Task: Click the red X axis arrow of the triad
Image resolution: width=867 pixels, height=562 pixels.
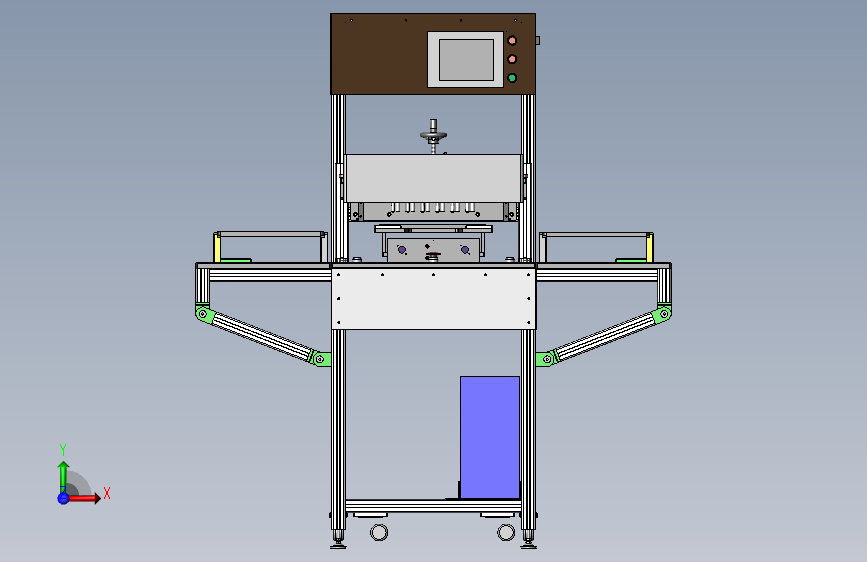Action: [x=84, y=498]
